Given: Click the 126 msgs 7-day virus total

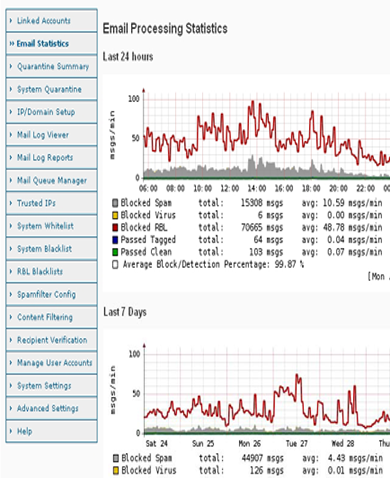Looking at the screenshot, I should click(267, 471).
